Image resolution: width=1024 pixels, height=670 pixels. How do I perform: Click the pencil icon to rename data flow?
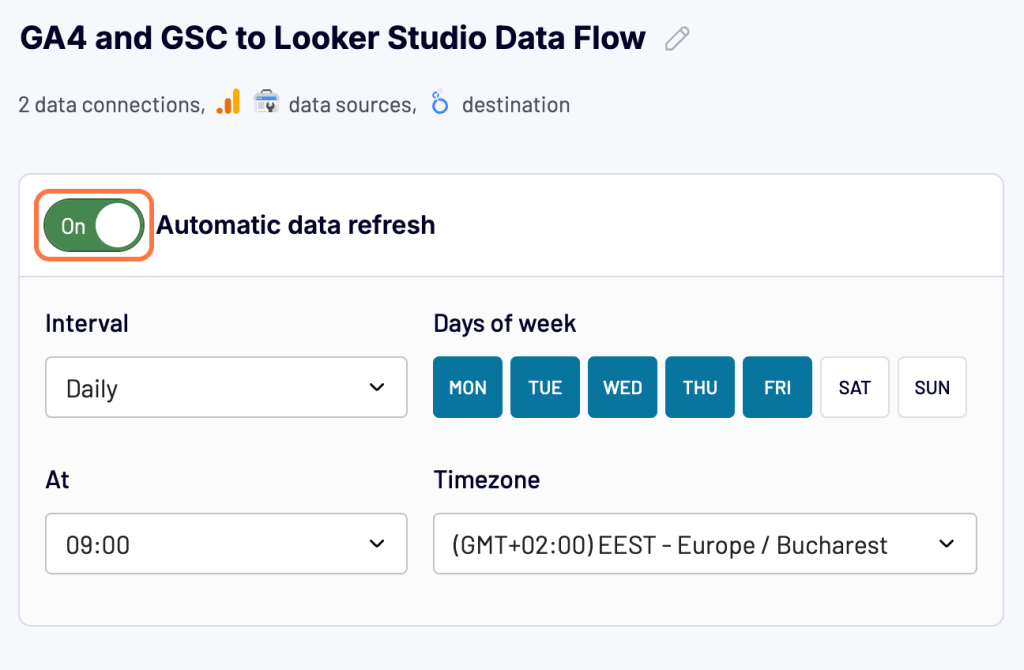[677, 39]
